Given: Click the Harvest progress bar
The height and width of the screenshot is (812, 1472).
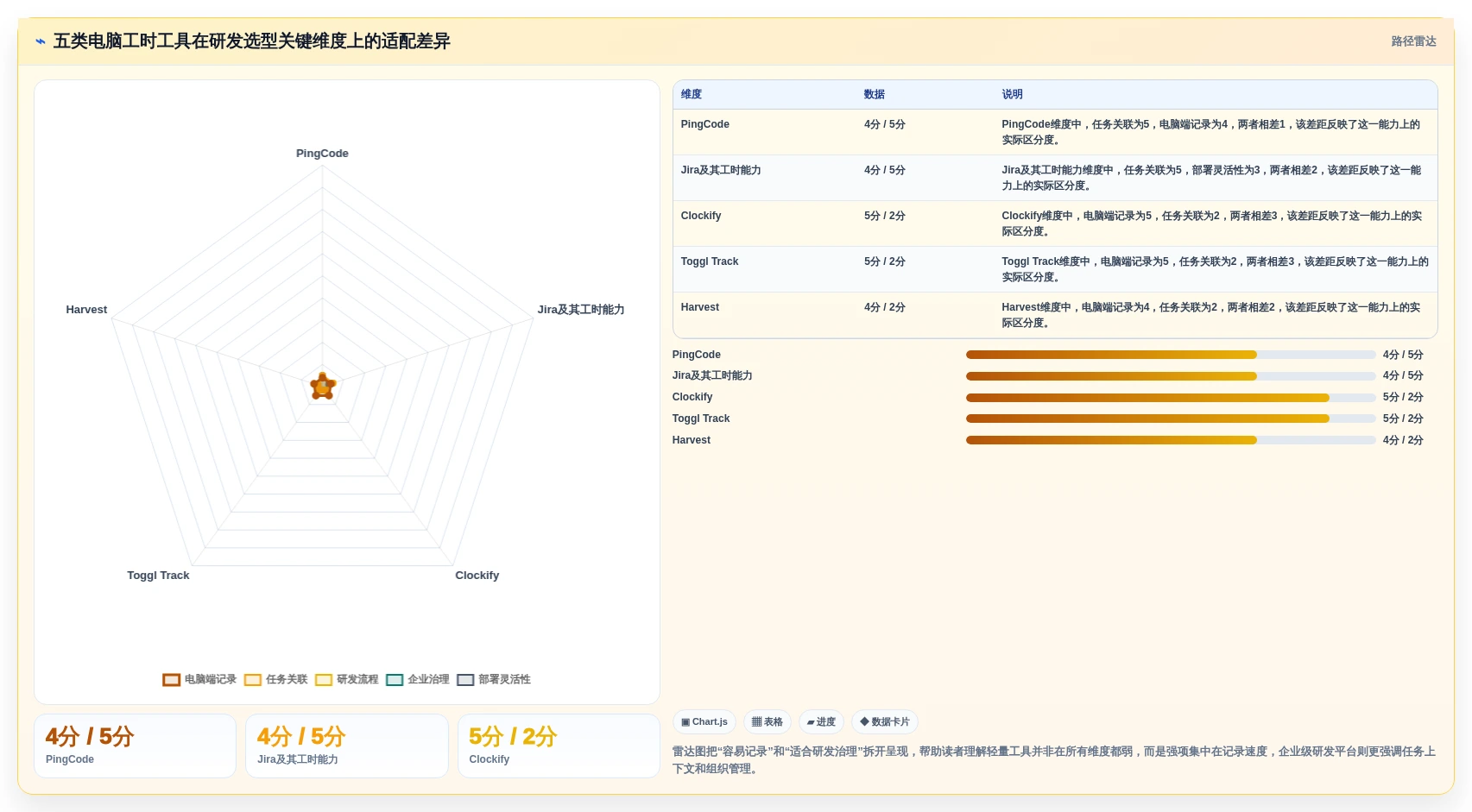Looking at the screenshot, I should click(1171, 440).
